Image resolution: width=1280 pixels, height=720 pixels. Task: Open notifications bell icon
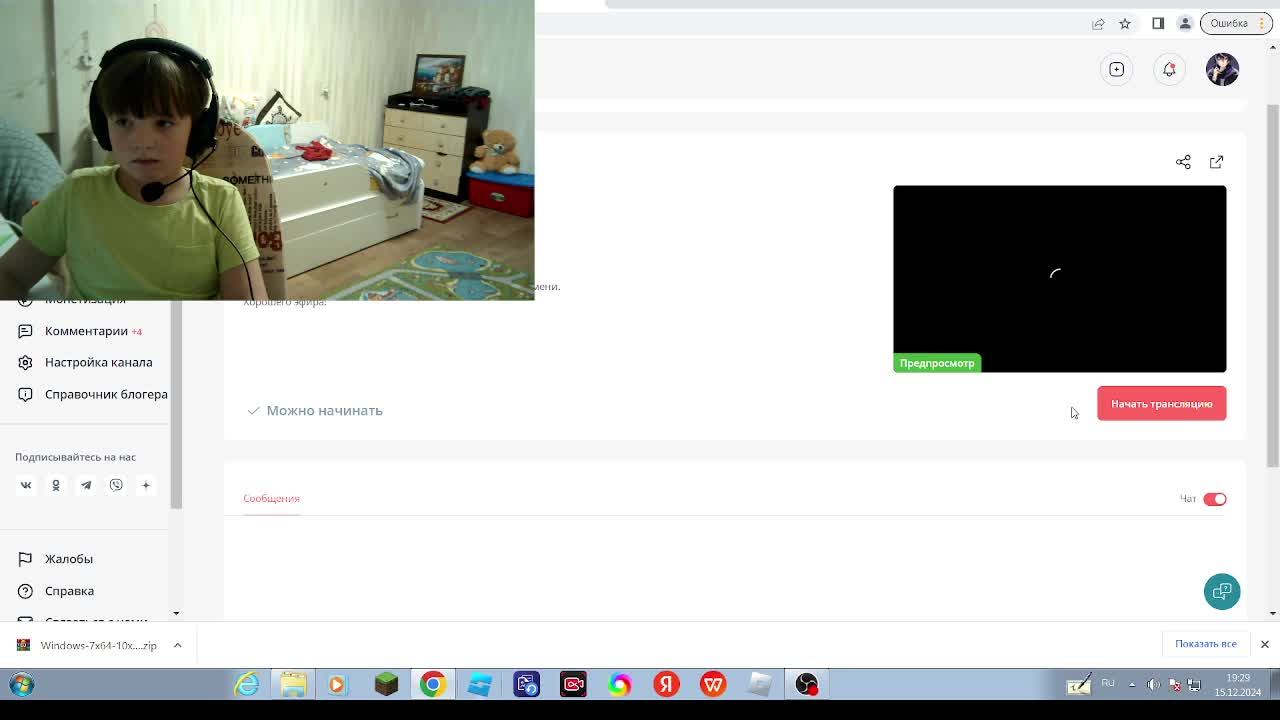tap(1169, 69)
